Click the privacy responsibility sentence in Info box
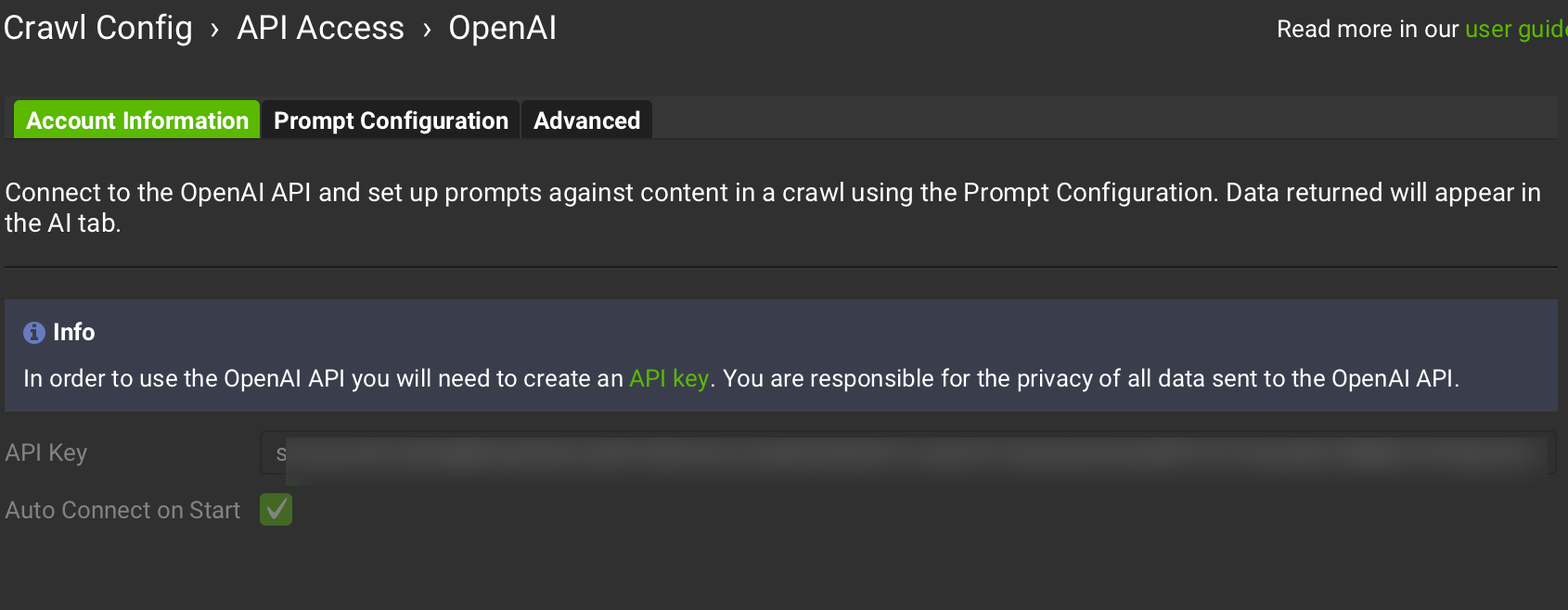This screenshot has height=610, width=1568. pos(1090,379)
